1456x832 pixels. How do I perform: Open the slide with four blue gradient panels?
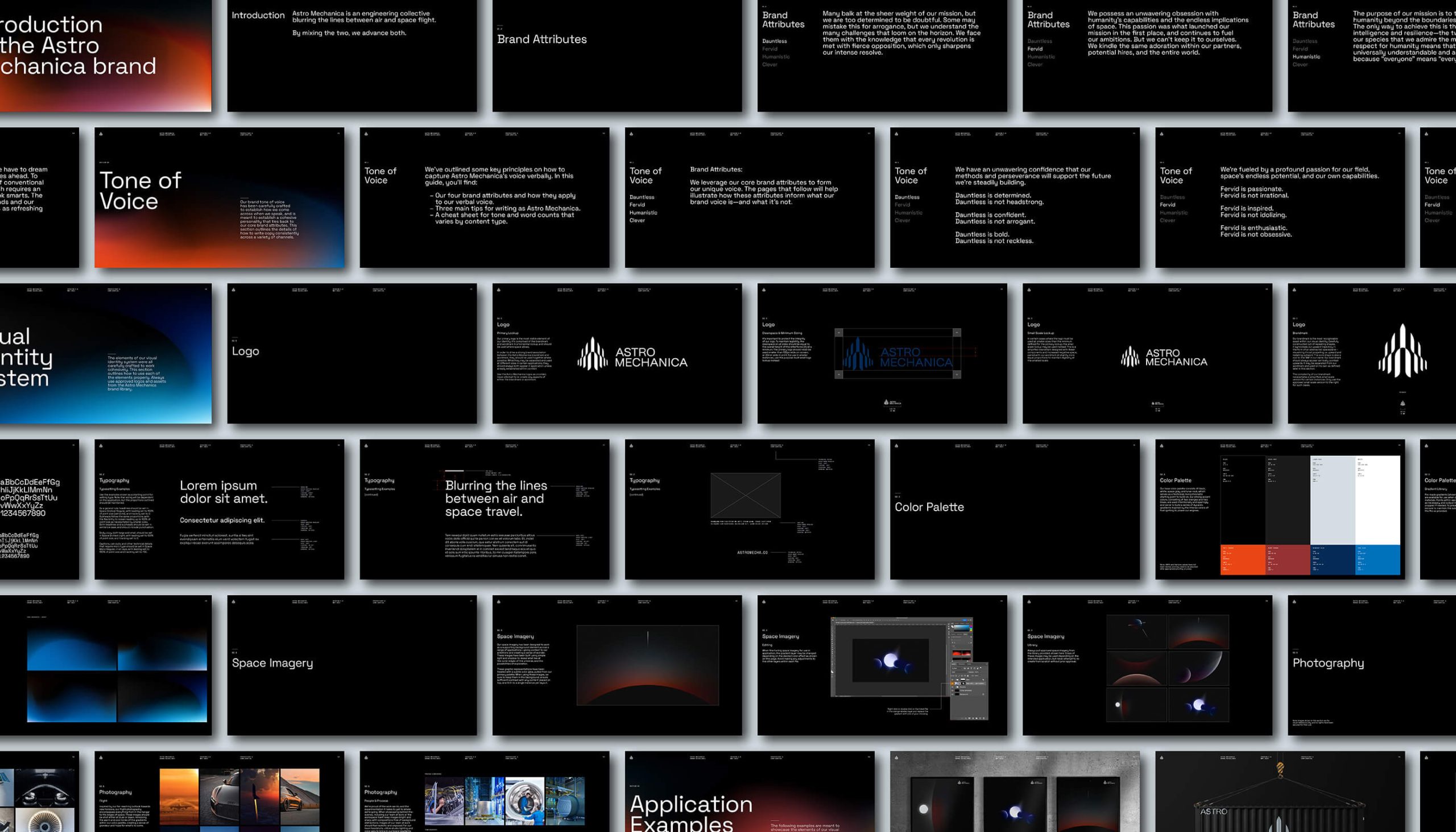pyautogui.click(x=106, y=665)
